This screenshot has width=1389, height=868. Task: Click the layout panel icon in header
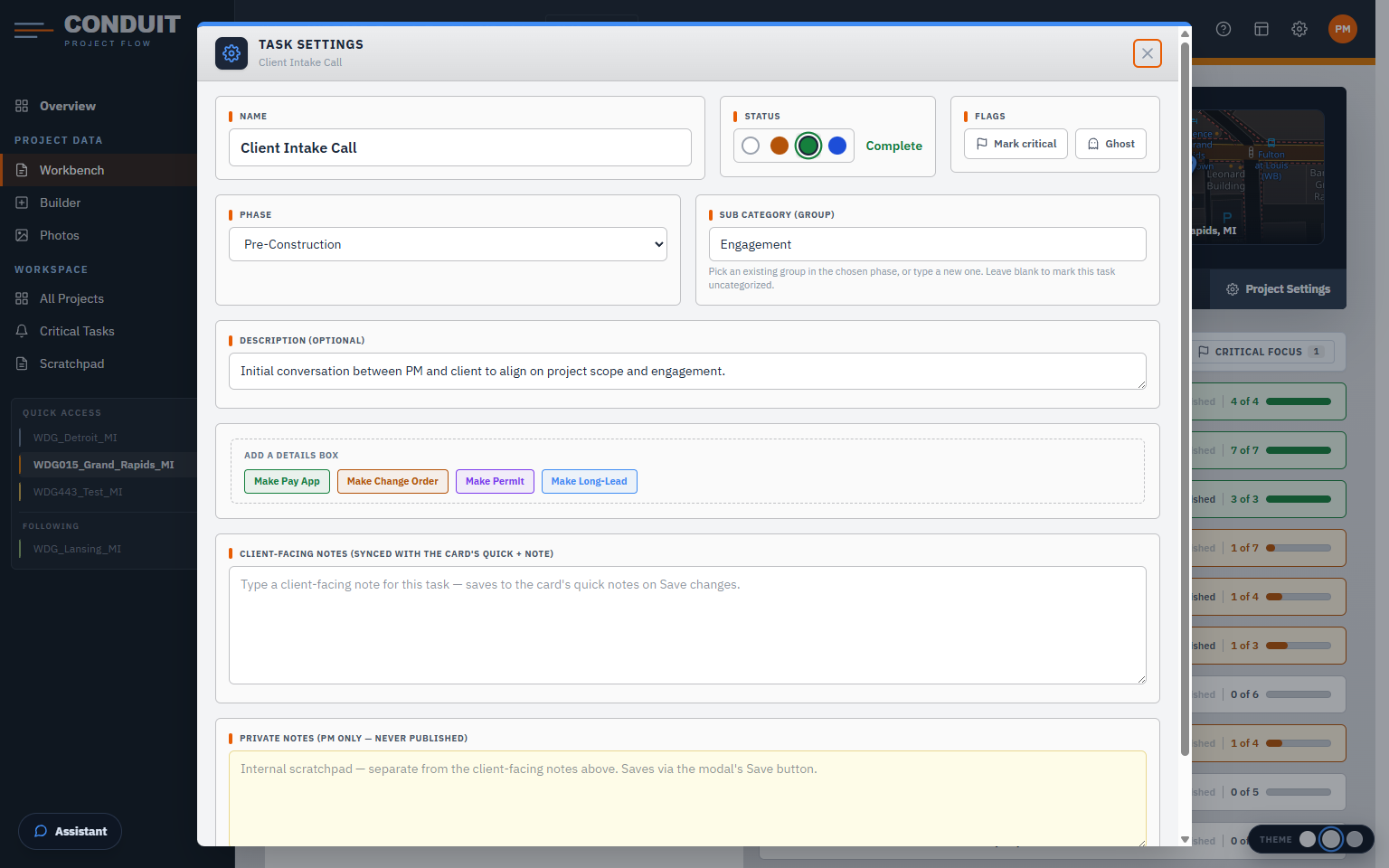(x=1261, y=29)
